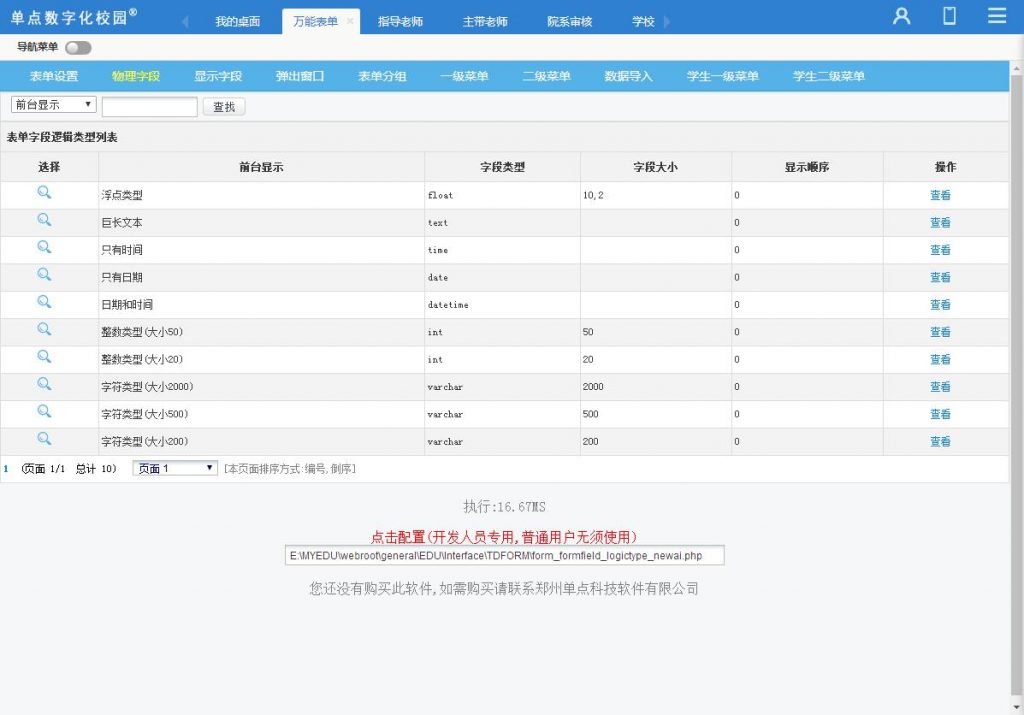Switch to the 指导老师 tab

click(400, 22)
